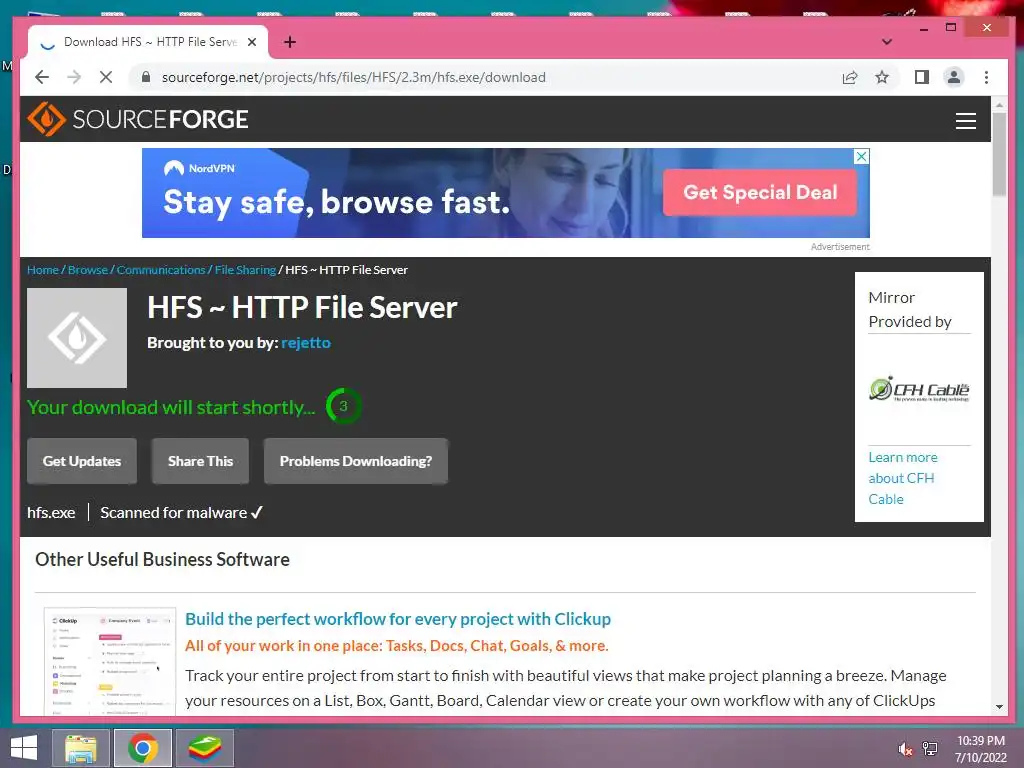1024x768 pixels.
Task: Open the Browse breadcrumb link
Action: (88, 270)
